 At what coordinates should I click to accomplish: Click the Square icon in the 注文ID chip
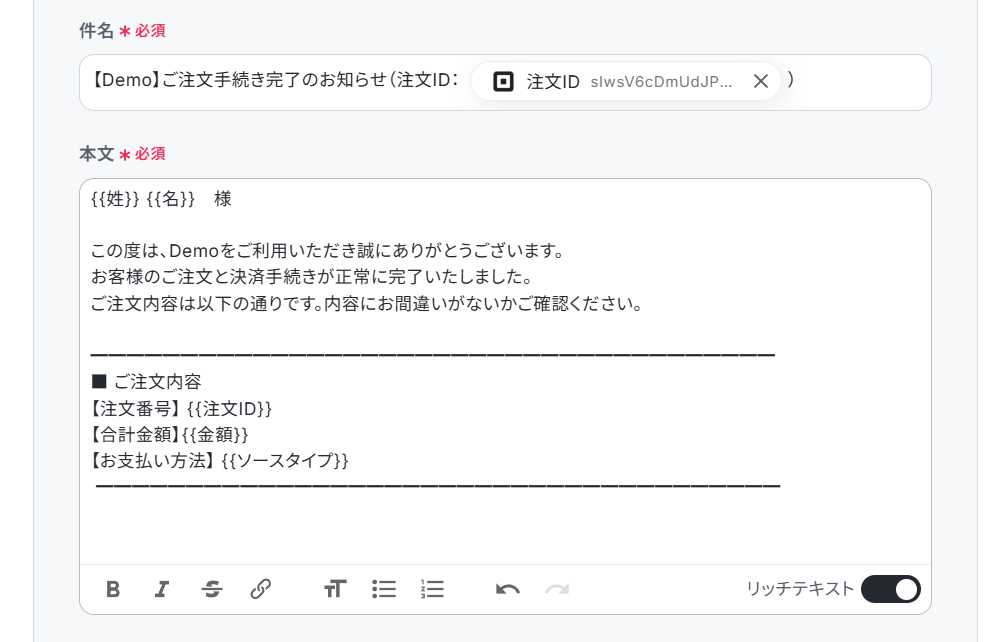point(503,82)
